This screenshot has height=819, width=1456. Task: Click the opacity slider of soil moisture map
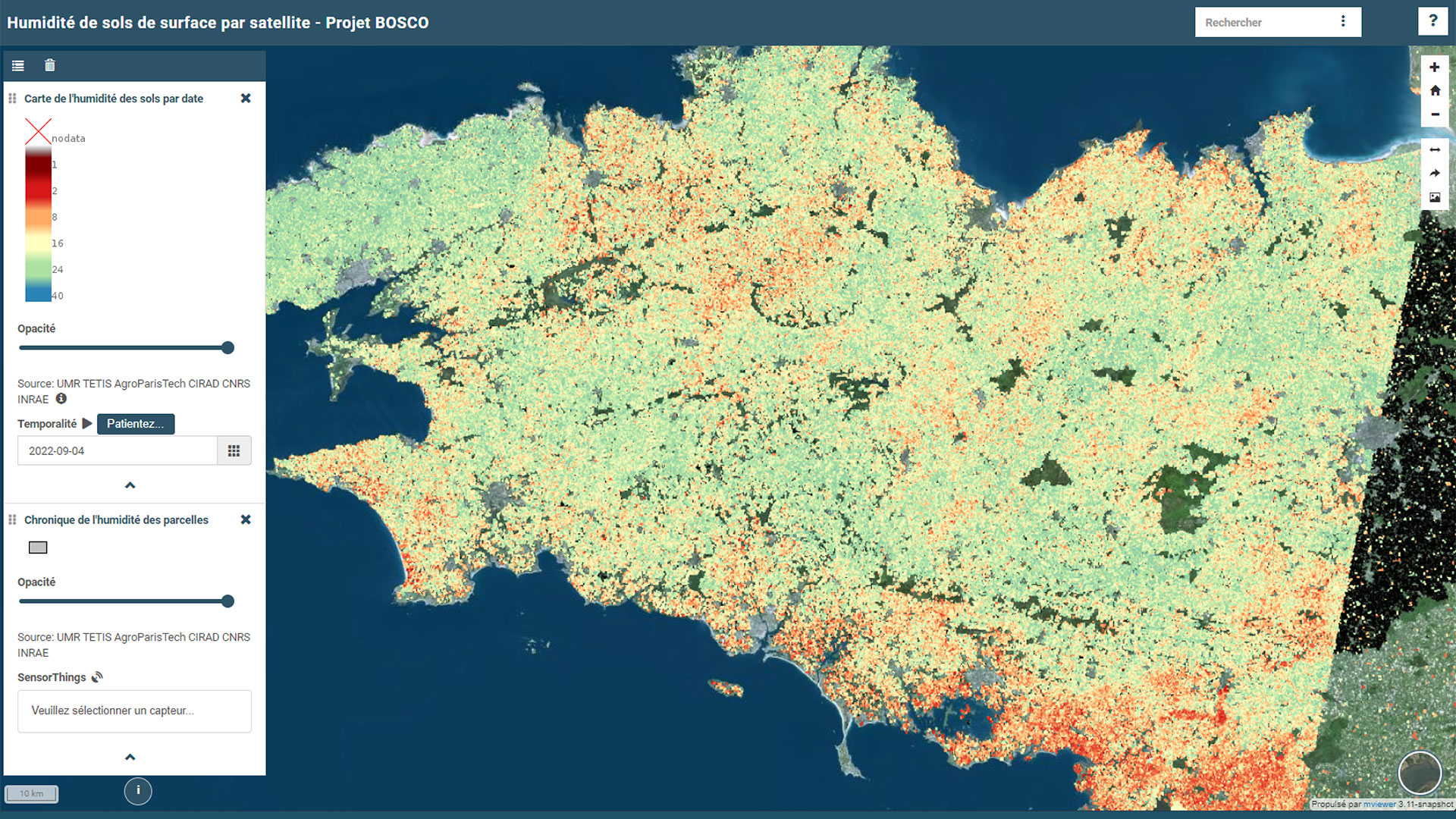click(127, 348)
